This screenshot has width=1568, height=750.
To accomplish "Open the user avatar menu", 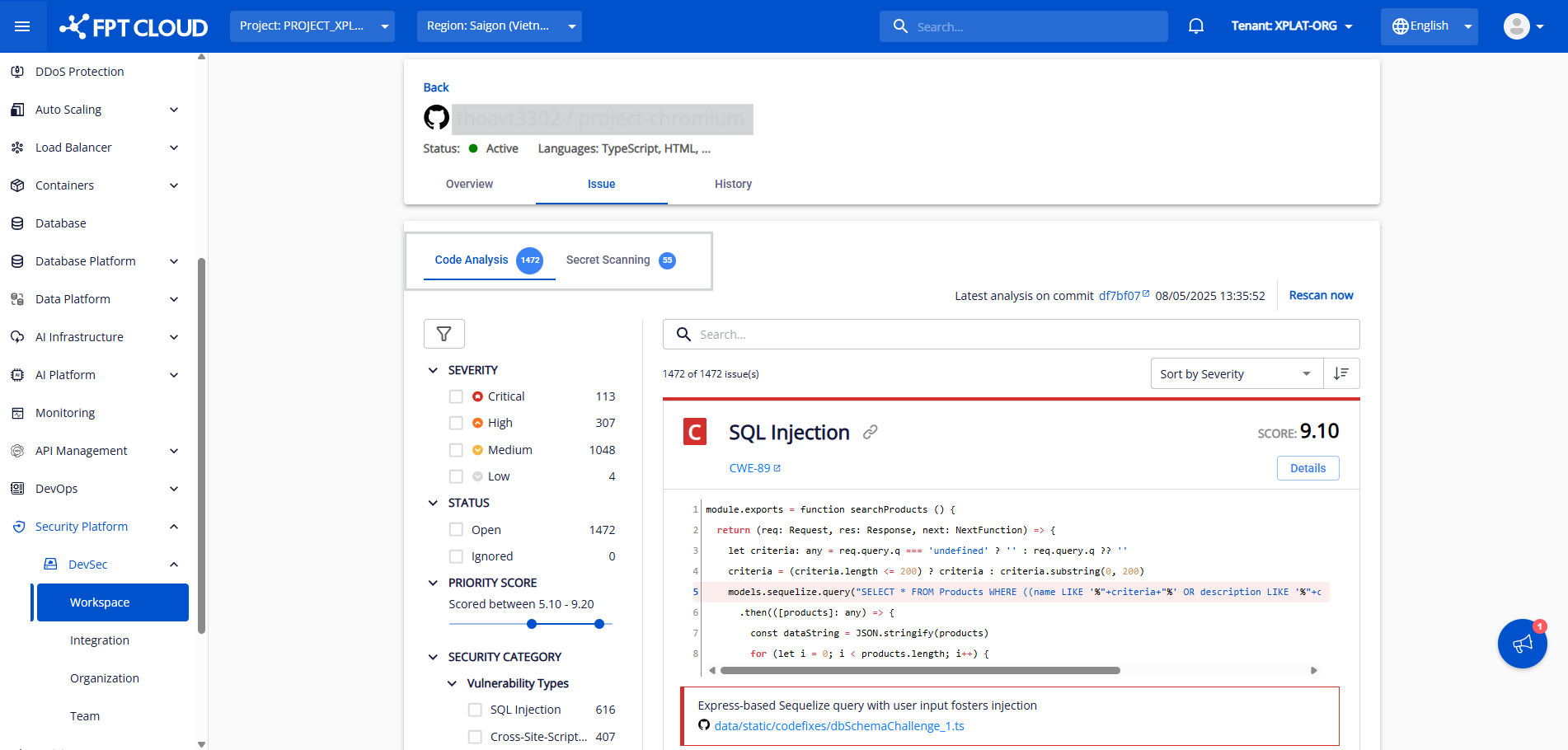I will tap(1523, 26).
